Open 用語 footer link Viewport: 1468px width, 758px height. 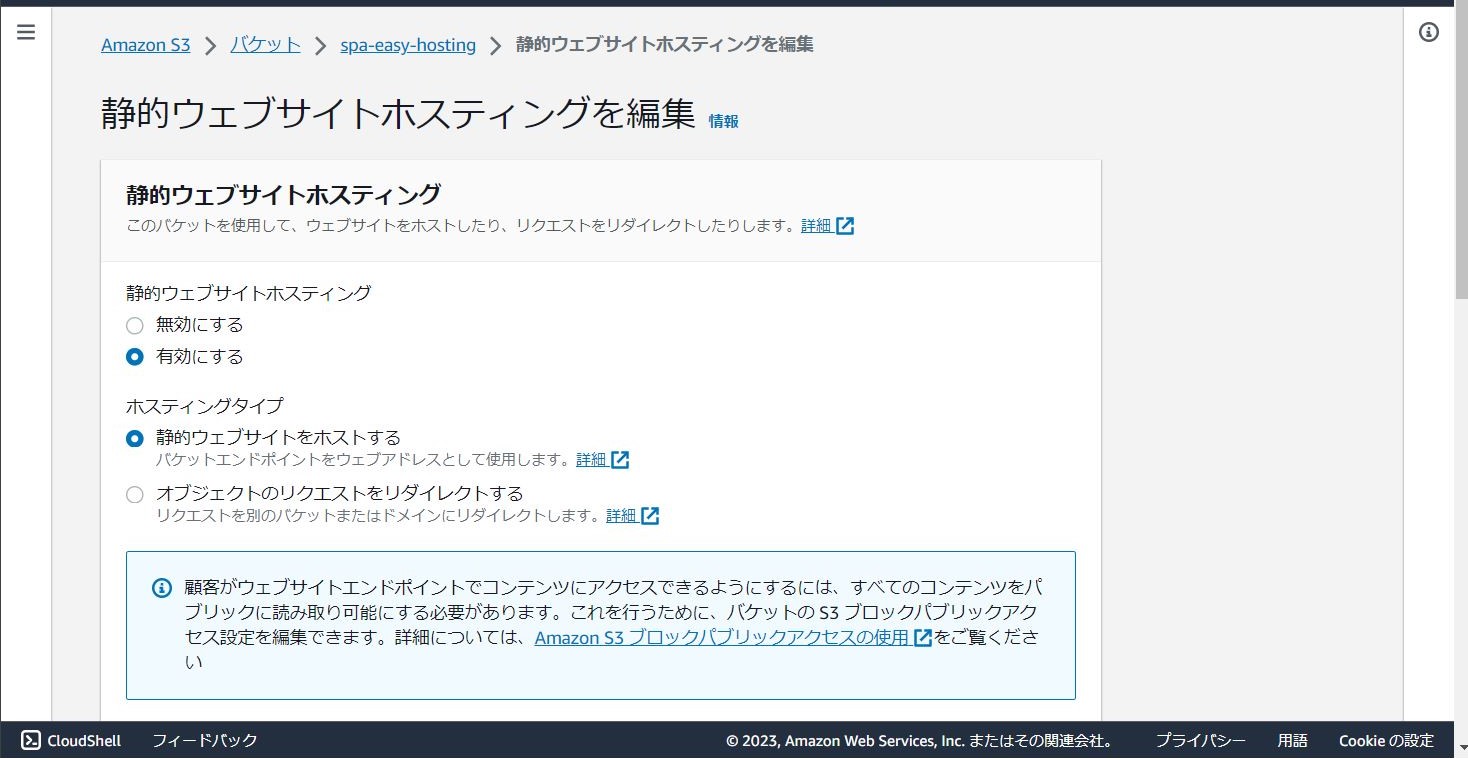point(1293,741)
